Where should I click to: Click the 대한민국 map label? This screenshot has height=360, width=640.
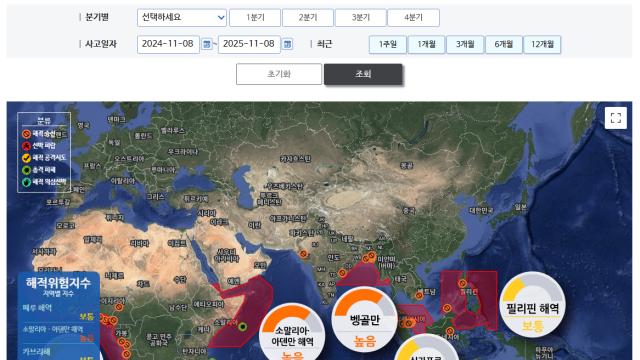pos(481,211)
